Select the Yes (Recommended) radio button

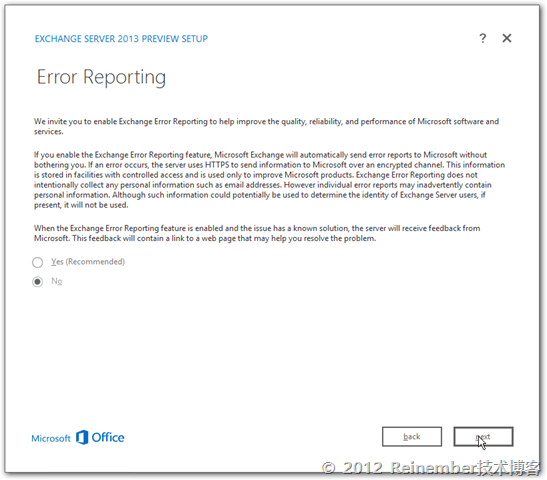click(x=38, y=262)
